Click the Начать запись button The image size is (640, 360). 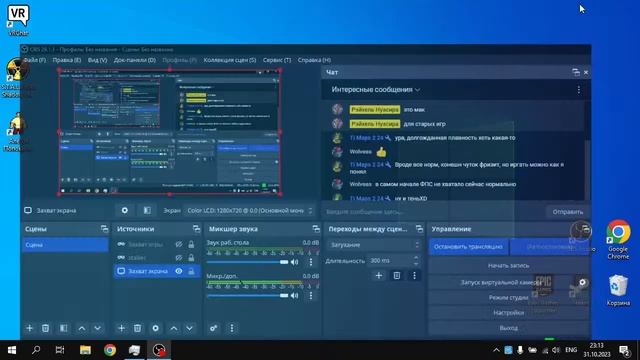point(508,266)
